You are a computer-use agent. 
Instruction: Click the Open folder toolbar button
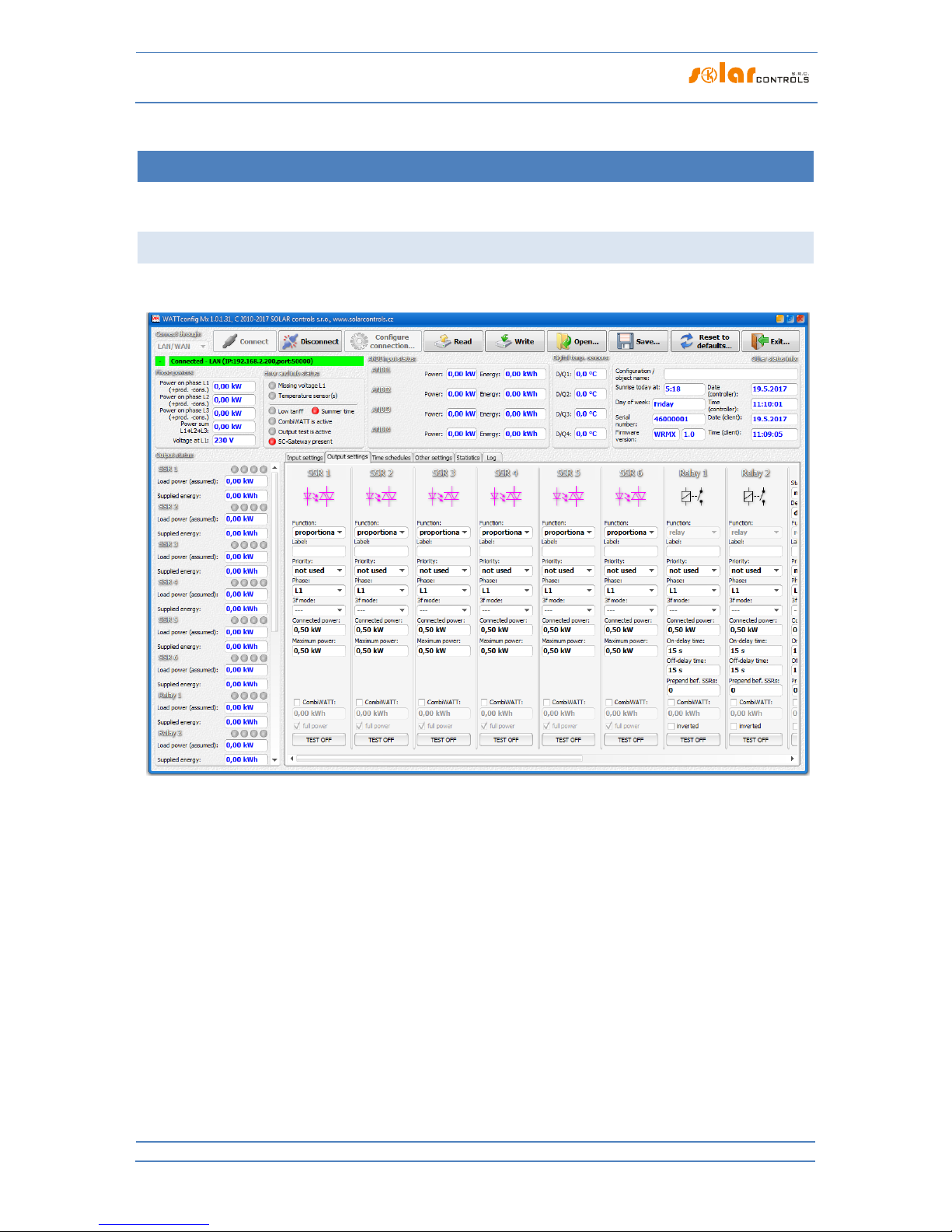(577, 341)
